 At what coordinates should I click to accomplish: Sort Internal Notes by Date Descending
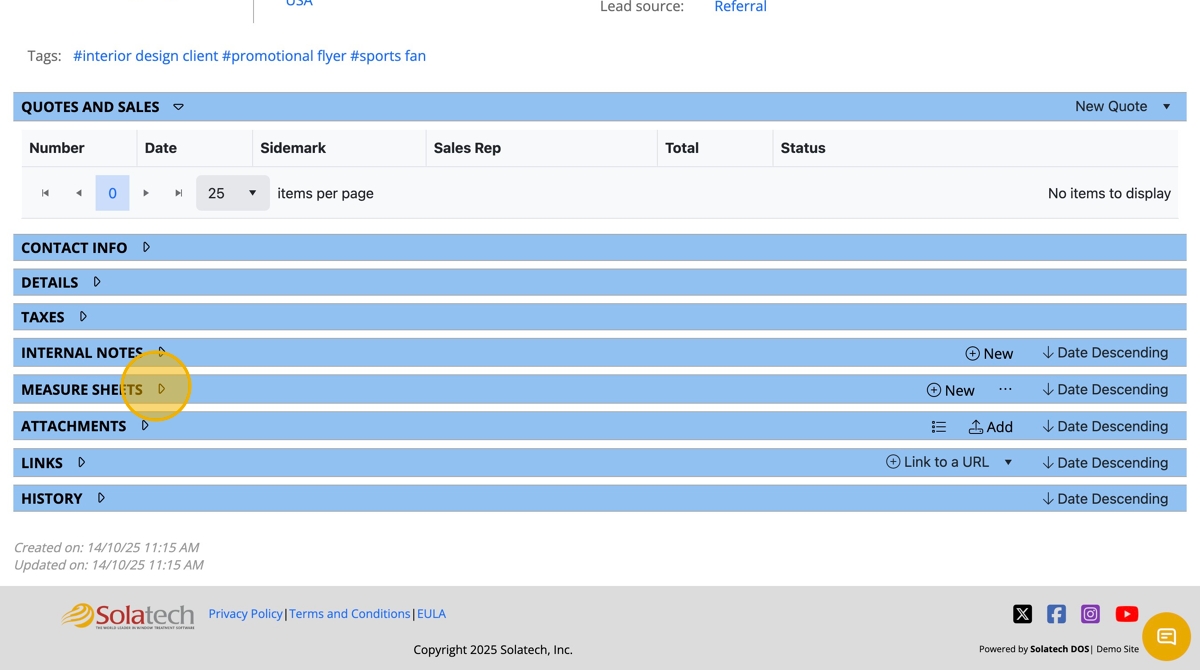(x=1105, y=353)
